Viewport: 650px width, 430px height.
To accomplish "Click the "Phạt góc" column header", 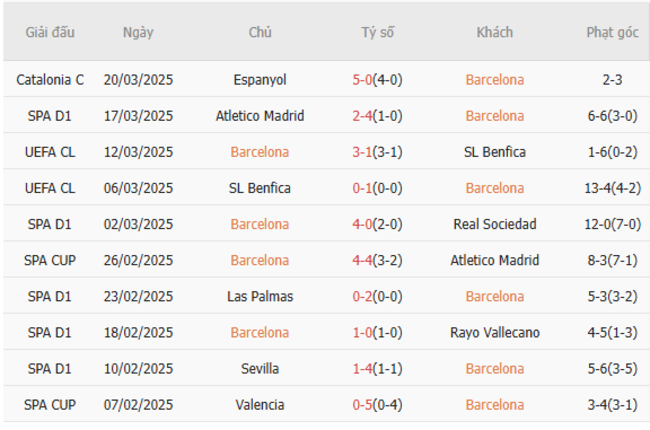I will click(x=612, y=32).
